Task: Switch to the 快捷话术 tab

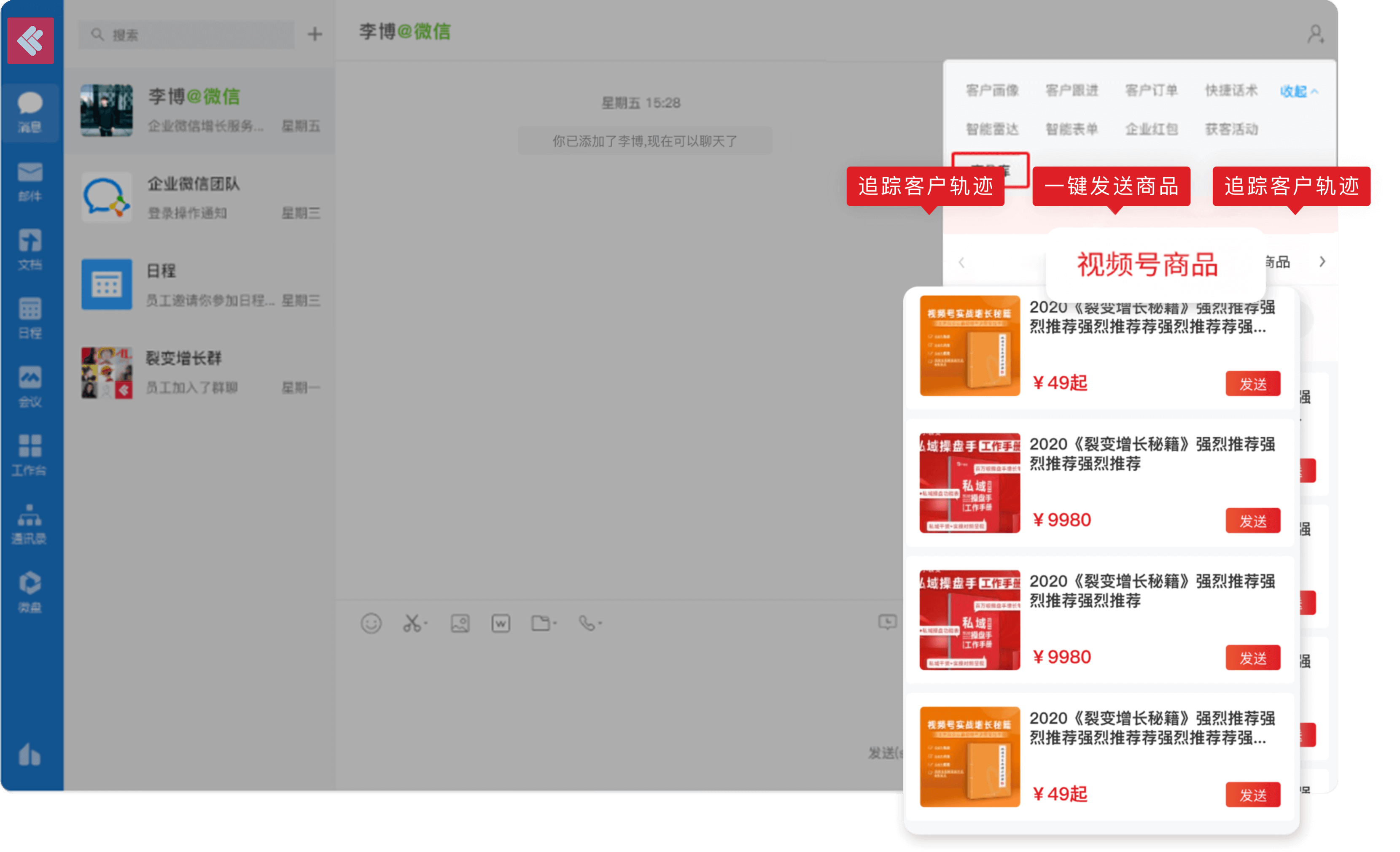Action: click(1231, 90)
